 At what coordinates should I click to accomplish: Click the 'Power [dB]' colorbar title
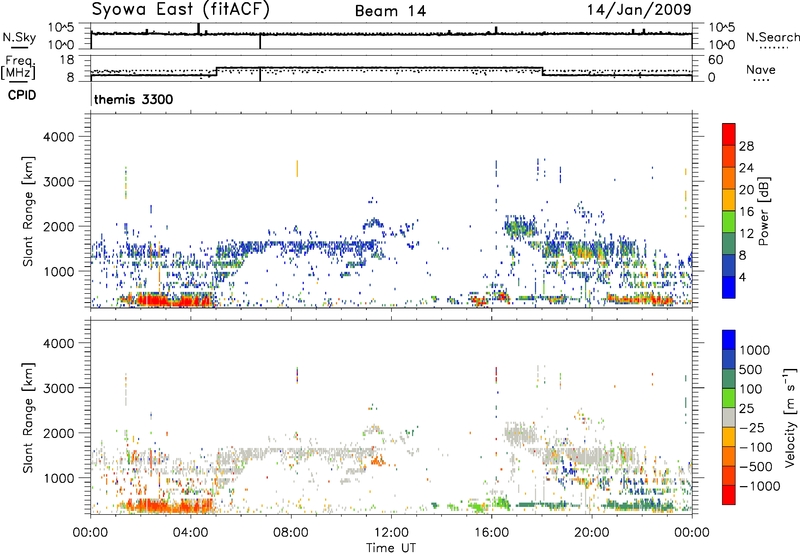[x=763, y=211]
